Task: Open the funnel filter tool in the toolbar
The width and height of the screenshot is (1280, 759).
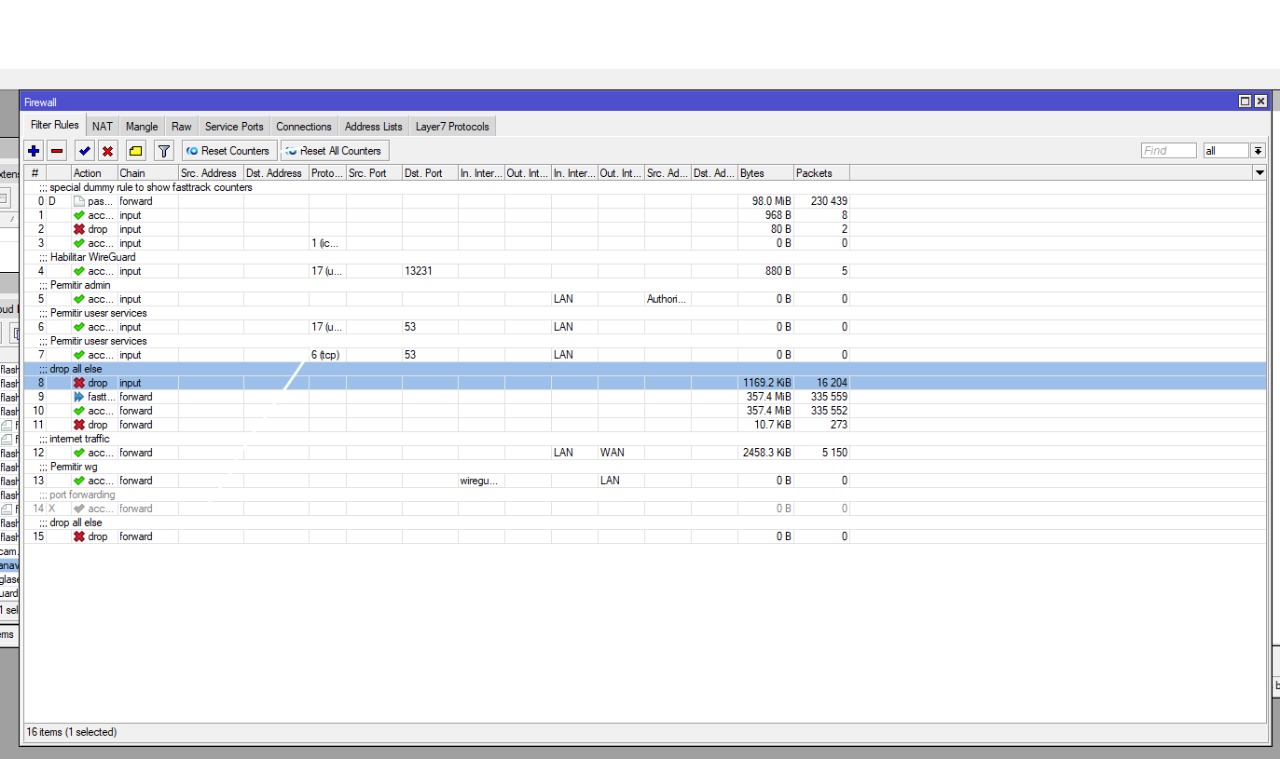Action: coord(164,151)
